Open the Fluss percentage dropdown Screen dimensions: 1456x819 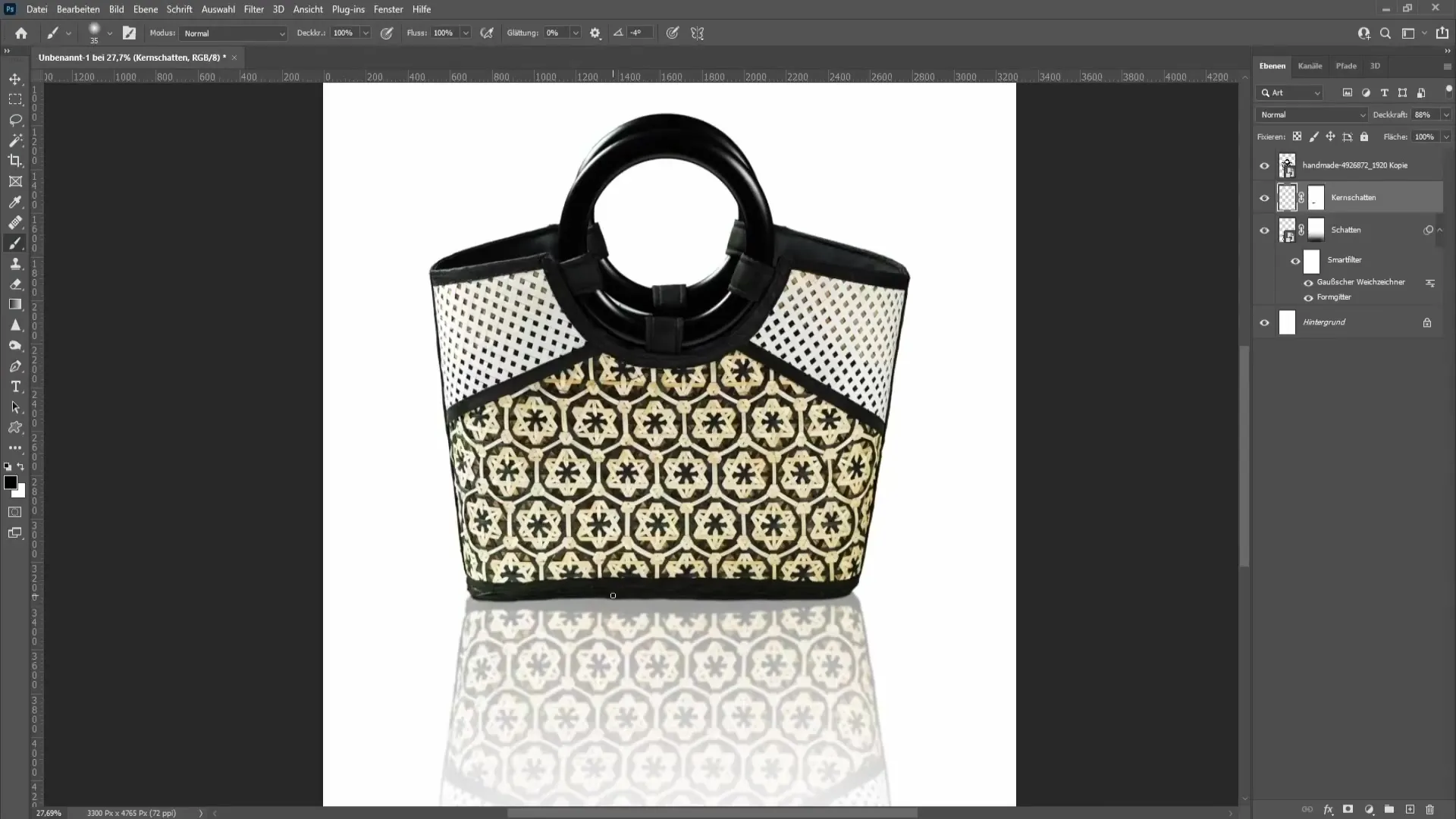[466, 33]
